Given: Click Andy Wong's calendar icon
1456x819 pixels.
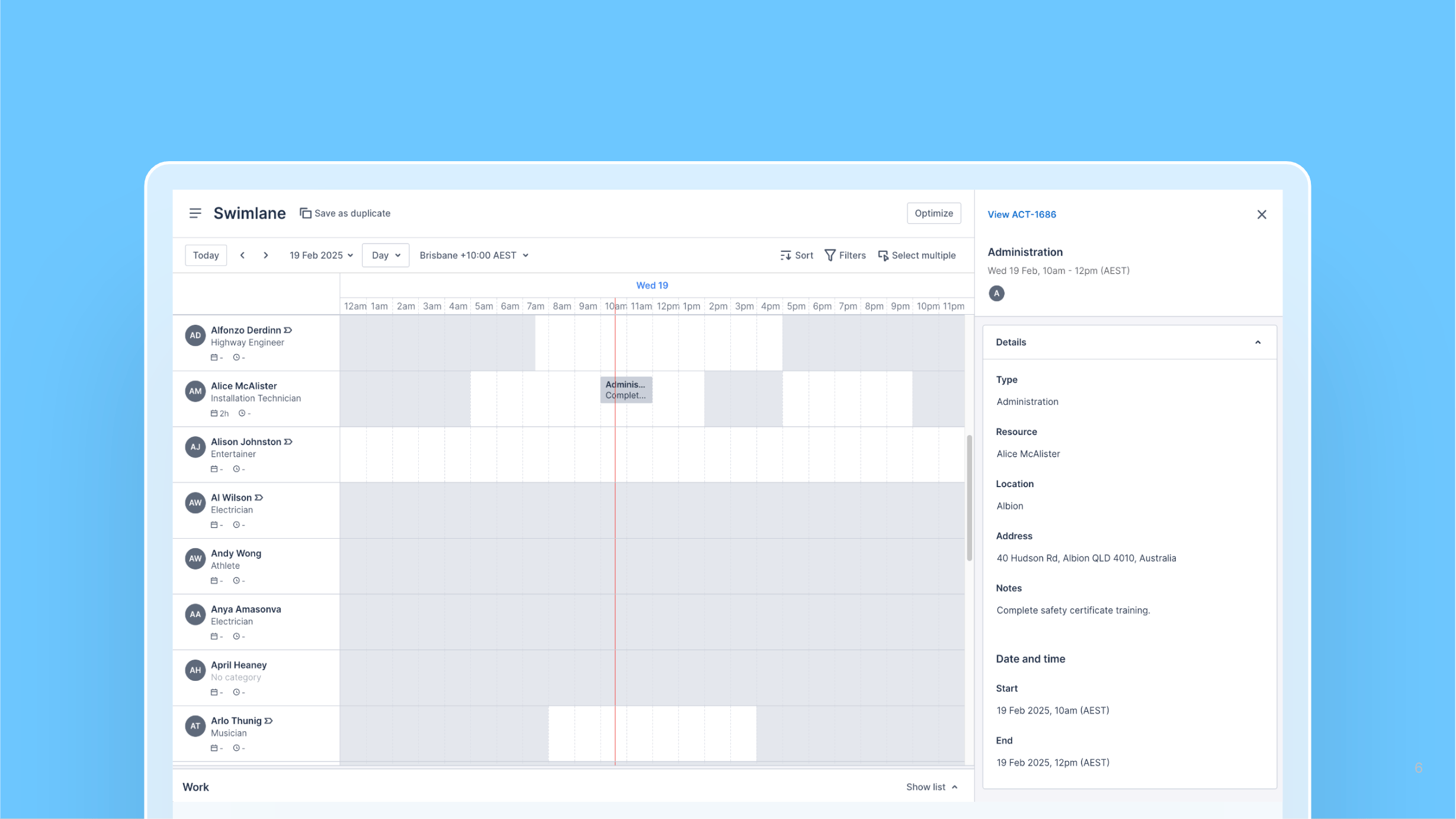Looking at the screenshot, I should 214,581.
